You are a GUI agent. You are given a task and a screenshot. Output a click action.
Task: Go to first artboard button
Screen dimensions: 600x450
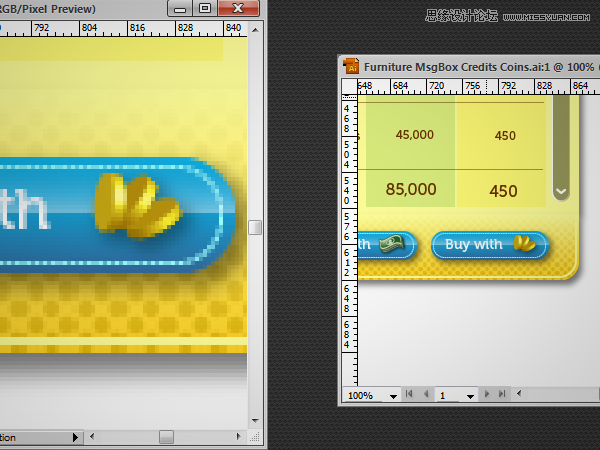[x=409, y=394]
